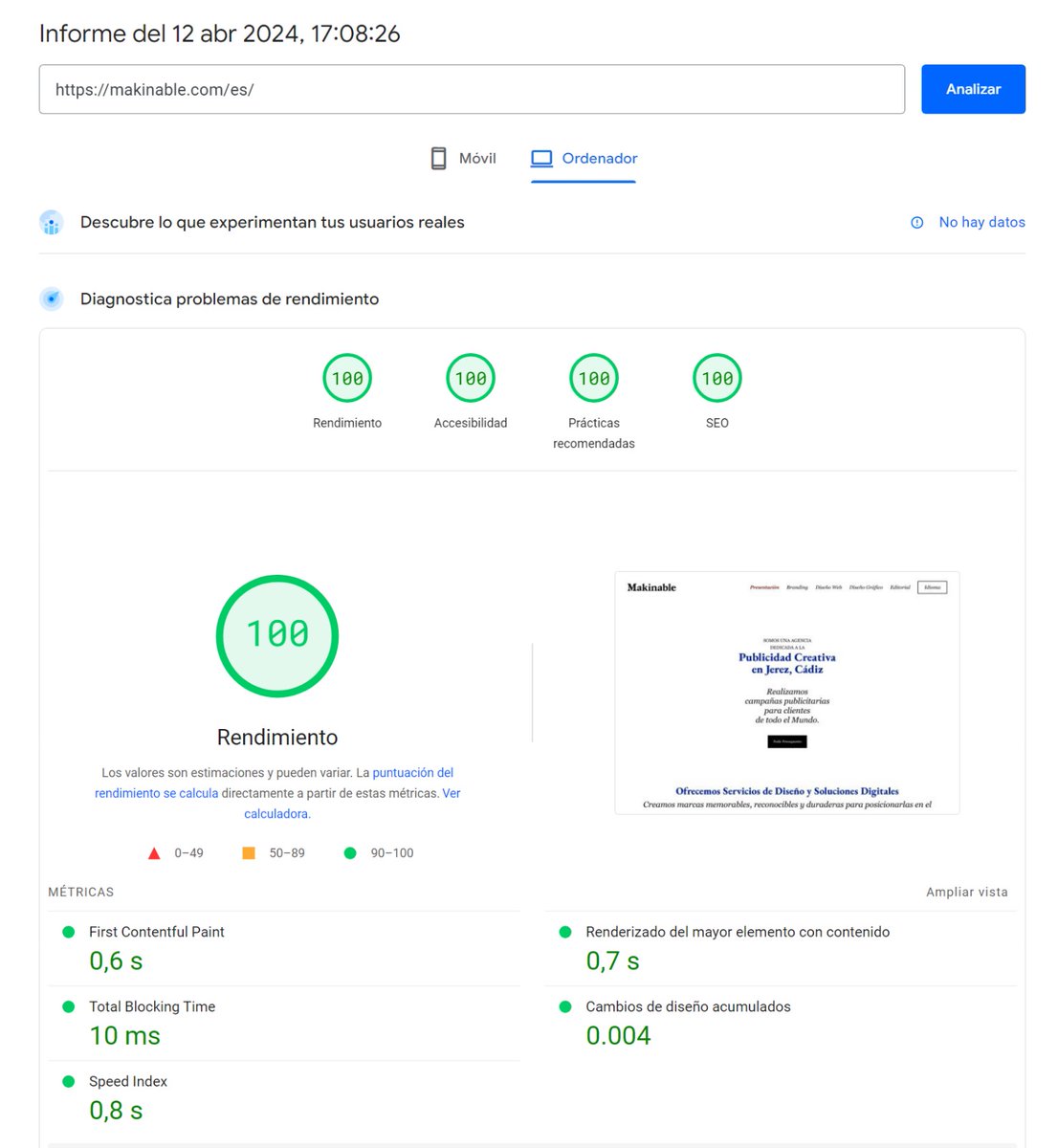
Task: Click green dot beside Speed Index
Action: pyautogui.click(x=68, y=1081)
